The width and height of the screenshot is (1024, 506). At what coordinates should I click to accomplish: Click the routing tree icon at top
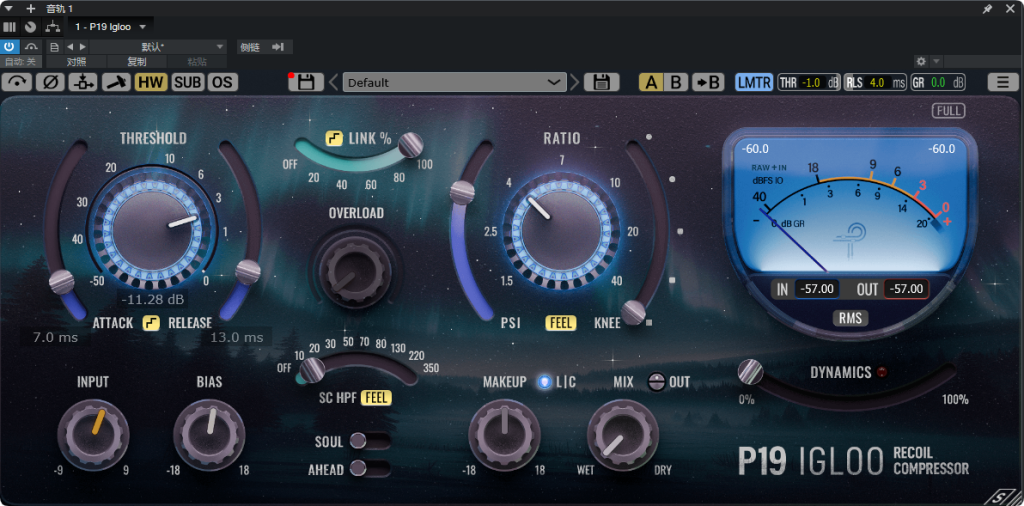coord(52,27)
